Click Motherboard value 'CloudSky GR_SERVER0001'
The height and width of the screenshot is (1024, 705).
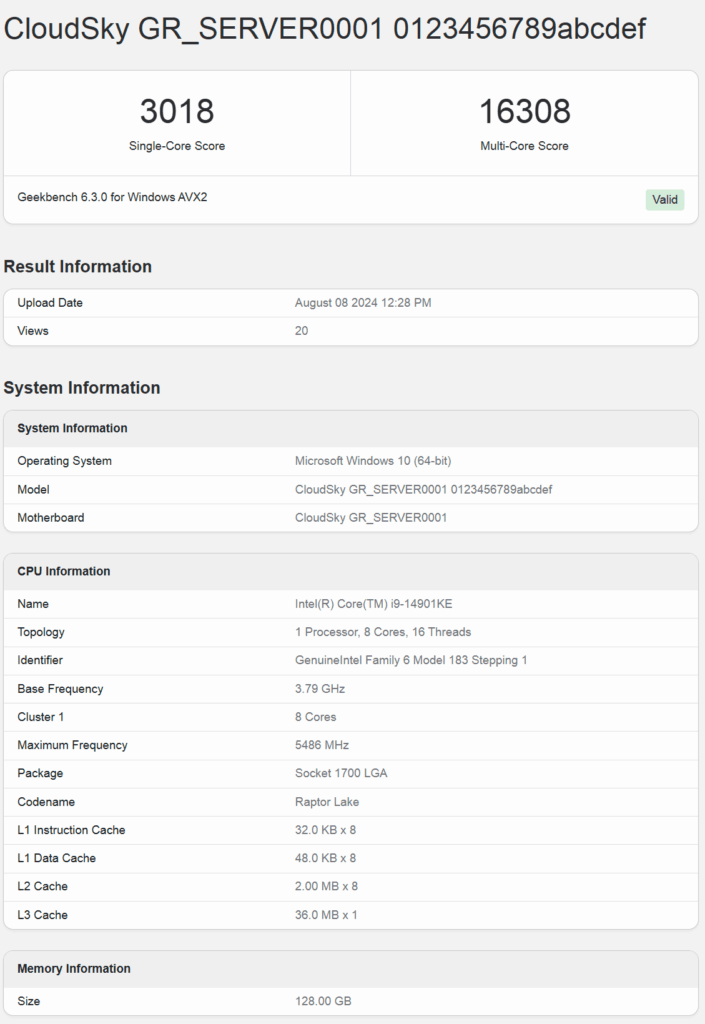coord(371,518)
